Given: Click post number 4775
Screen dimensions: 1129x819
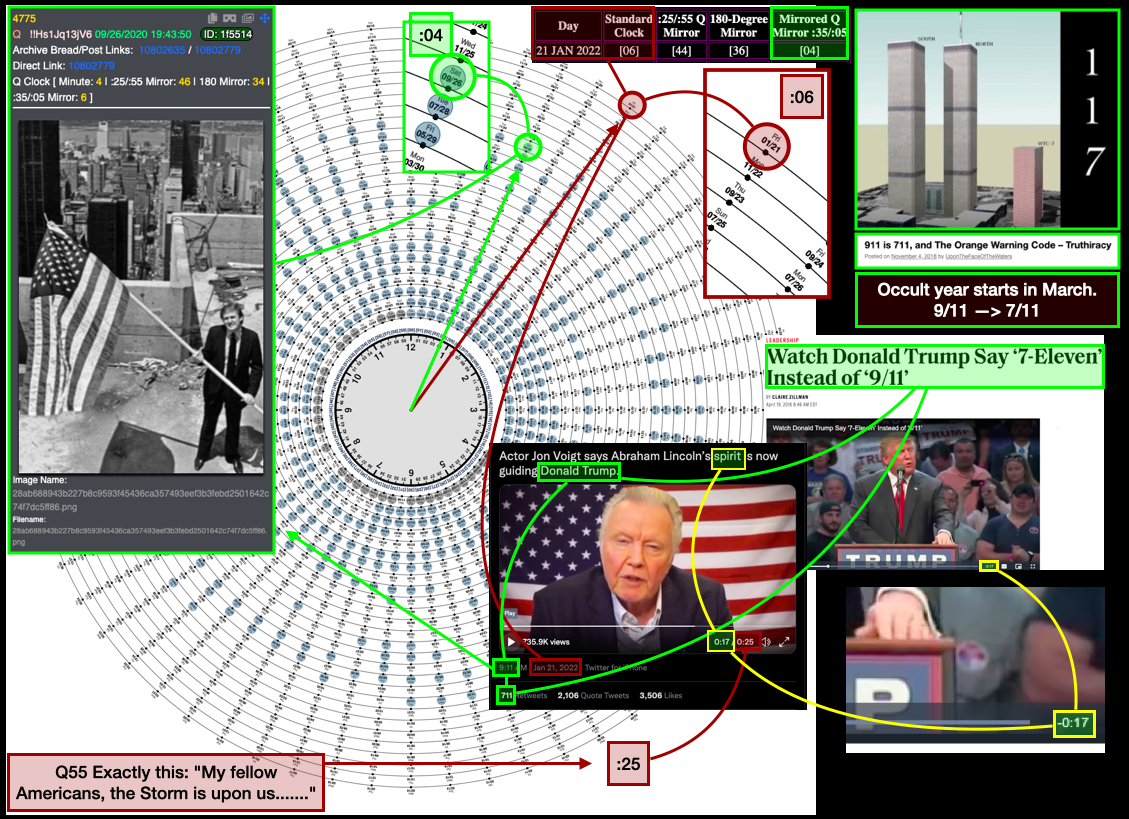Looking at the screenshot, I should 24,18.
